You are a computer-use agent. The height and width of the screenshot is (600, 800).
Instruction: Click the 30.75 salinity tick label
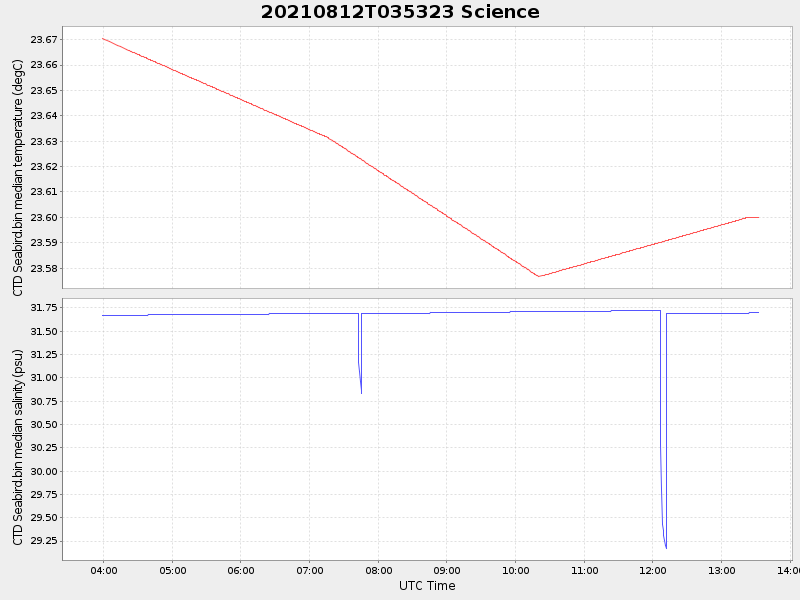tap(44, 402)
